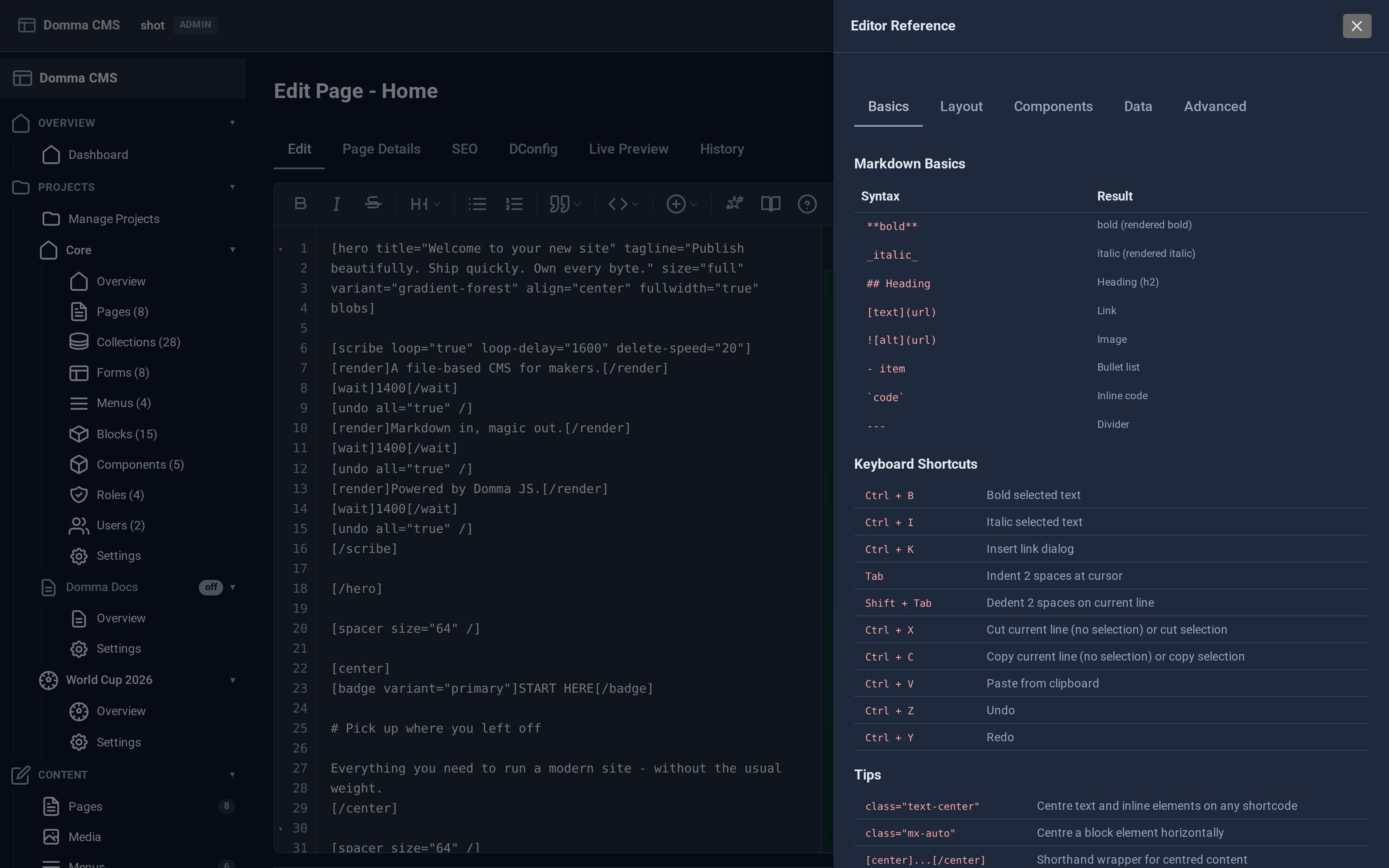Open Forms (8) under Core
The height and width of the screenshot is (868, 1389).
point(123,372)
